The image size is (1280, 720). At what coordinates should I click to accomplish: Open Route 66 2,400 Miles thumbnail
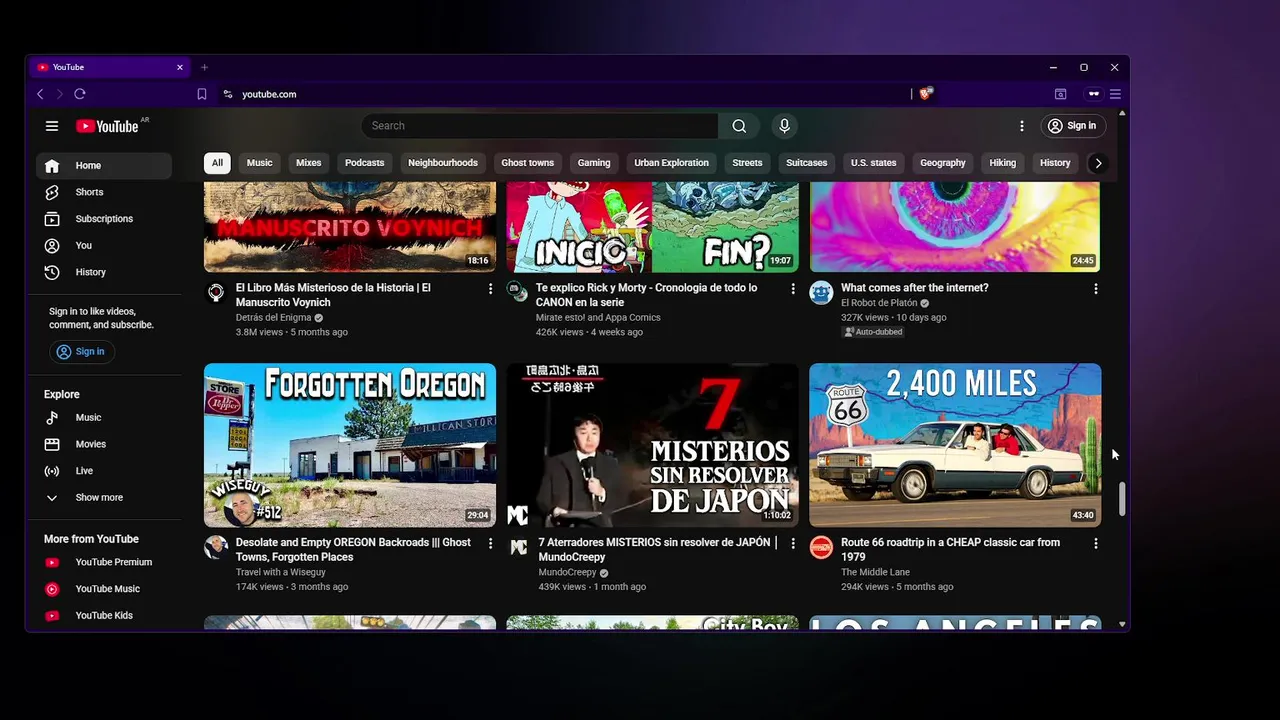click(955, 445)
